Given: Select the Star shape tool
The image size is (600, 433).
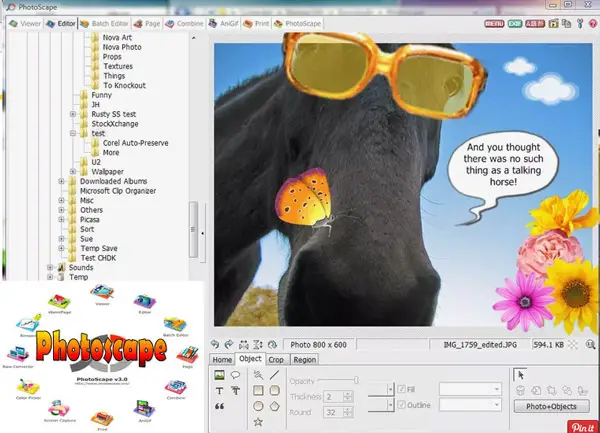Looking at the screenshot, I should 258,422.
